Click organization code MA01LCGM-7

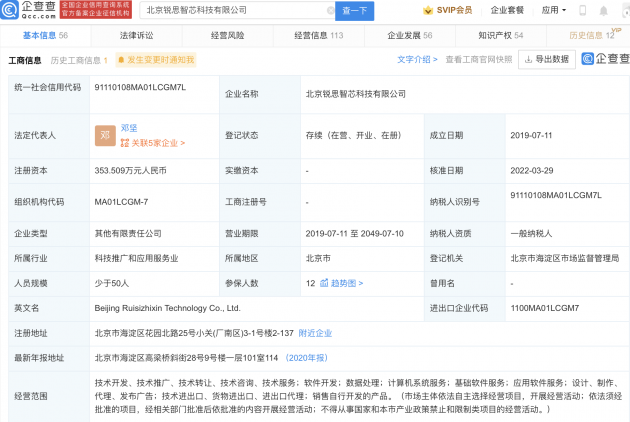pos(121,202)
